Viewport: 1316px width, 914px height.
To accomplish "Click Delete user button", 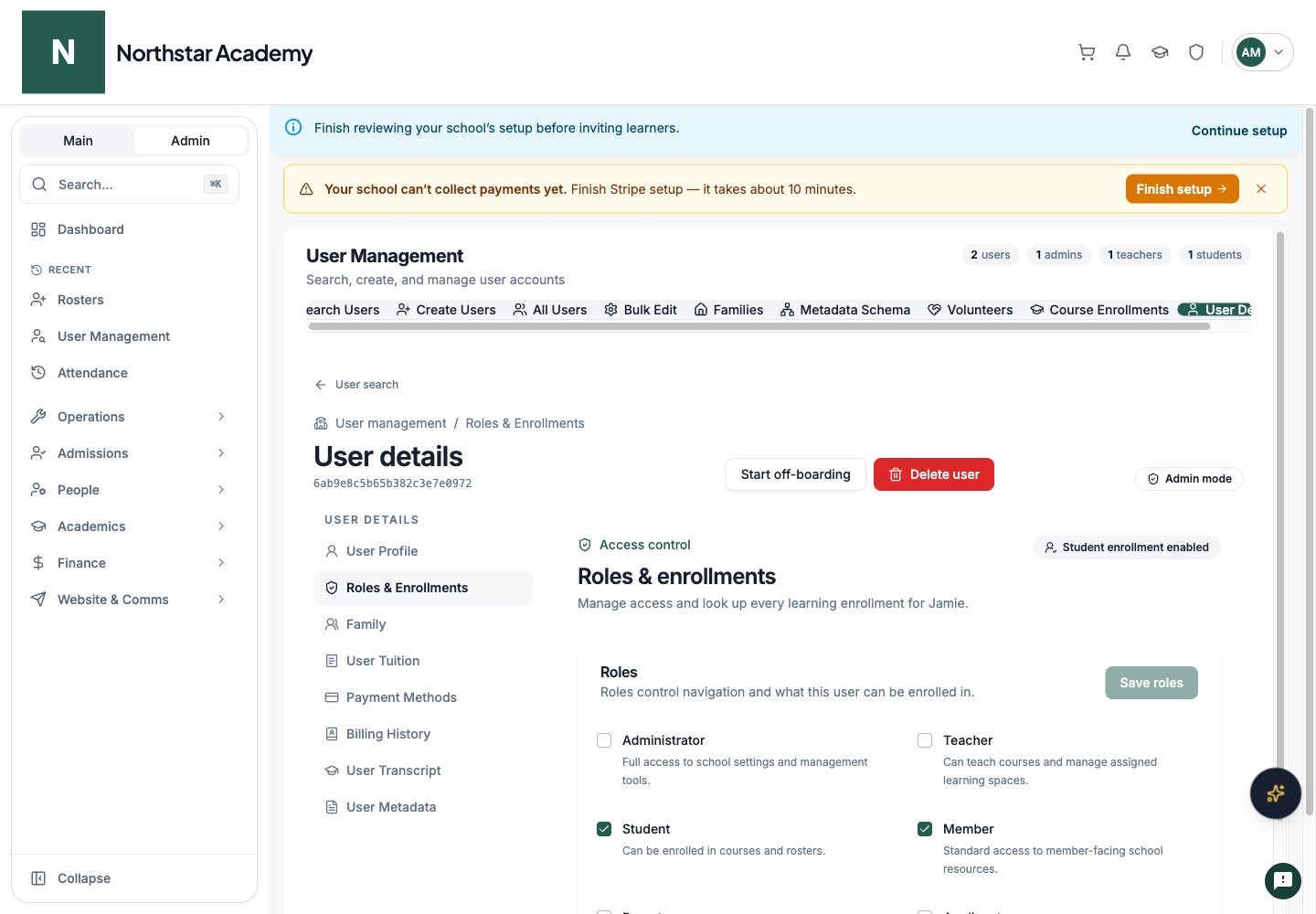I will pos(934,474).
